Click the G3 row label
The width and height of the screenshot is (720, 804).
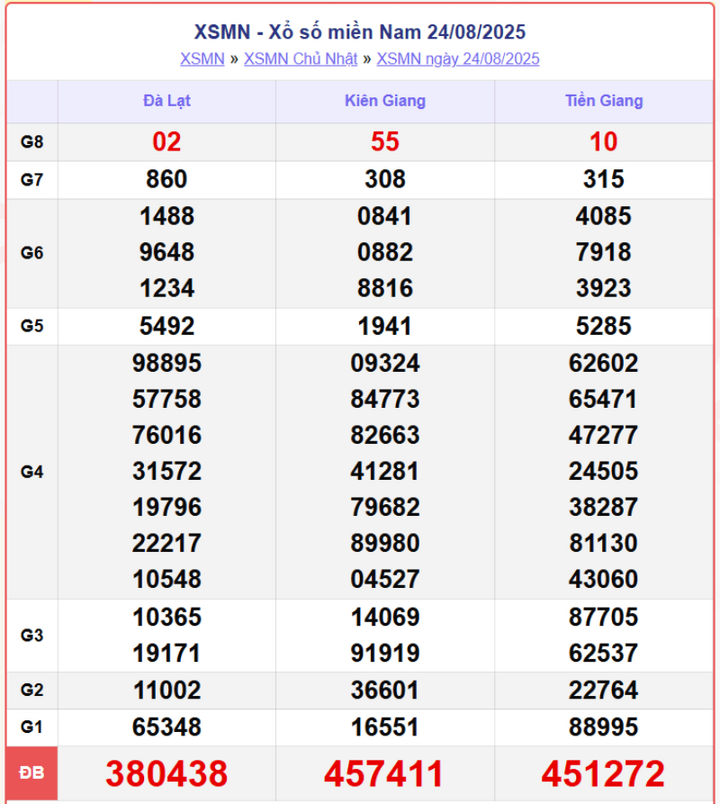32,635
